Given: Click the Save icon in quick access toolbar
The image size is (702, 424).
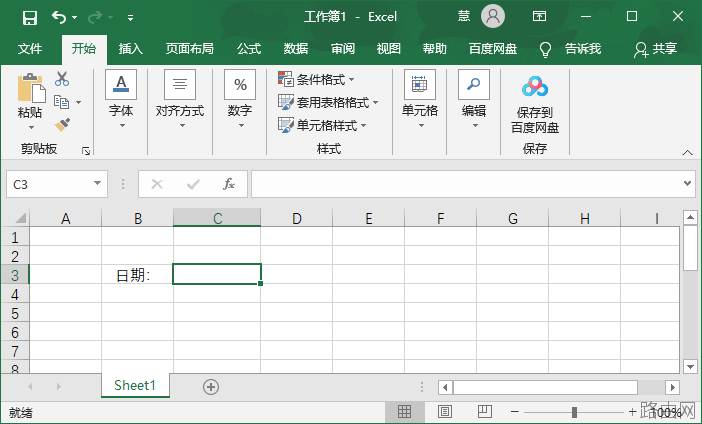Looking at the screenshot, I should pos(30,18).
